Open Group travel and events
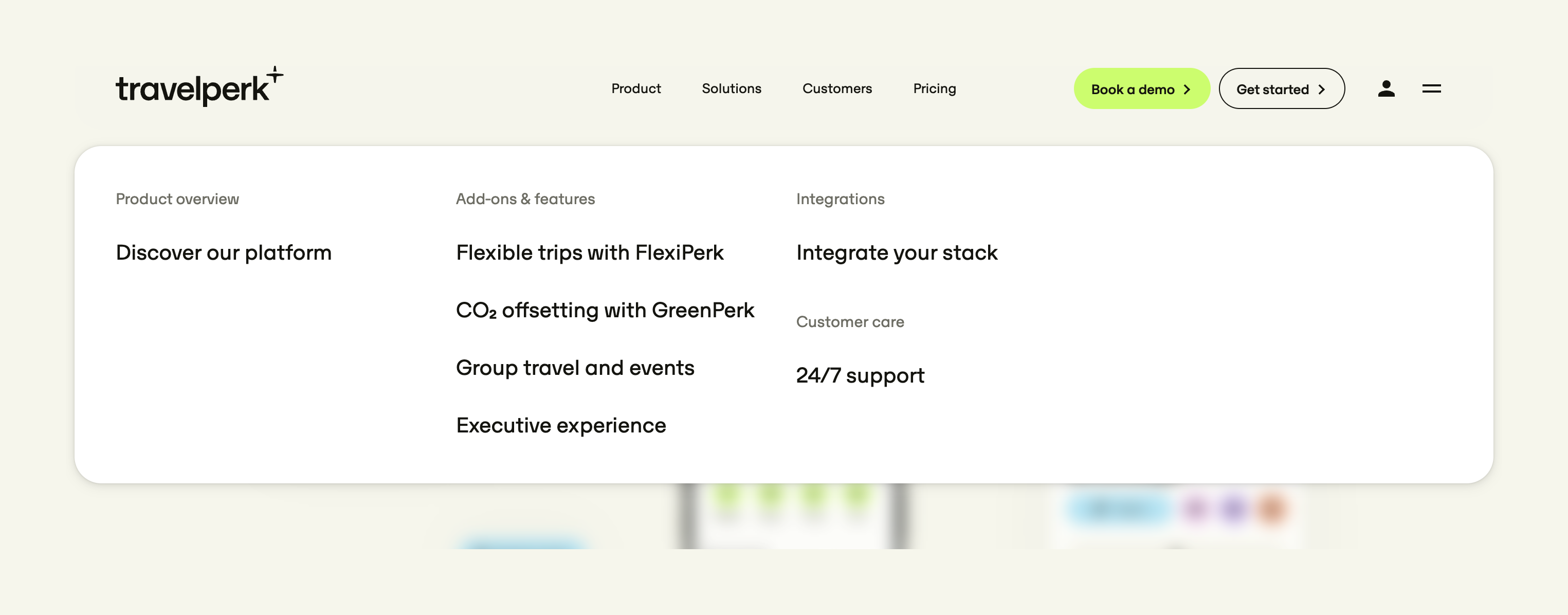The height and width of the screenshot is (615, 1568). [575, 368]
